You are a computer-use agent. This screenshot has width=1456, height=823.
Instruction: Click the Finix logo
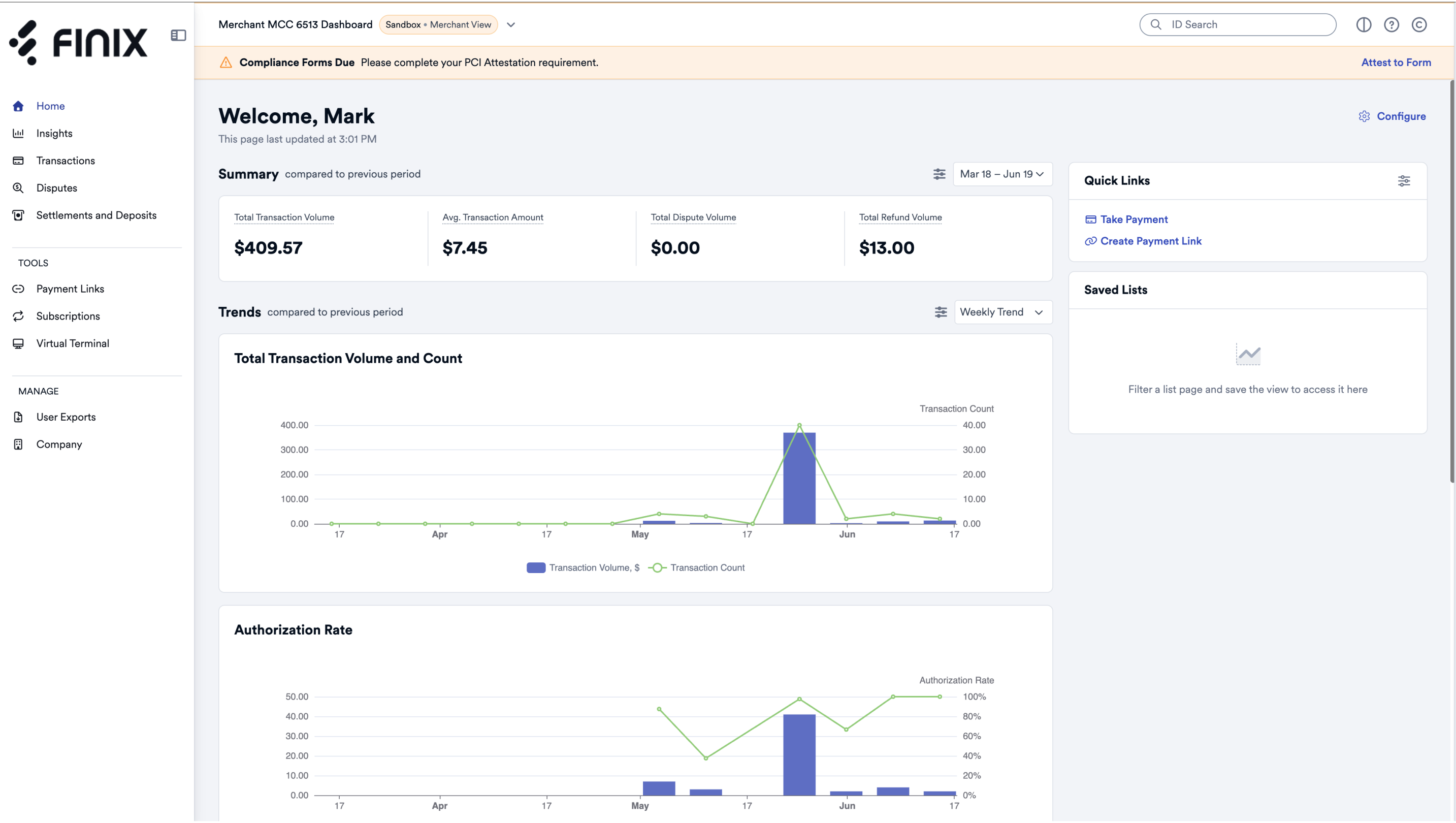[x=78, y=42]
